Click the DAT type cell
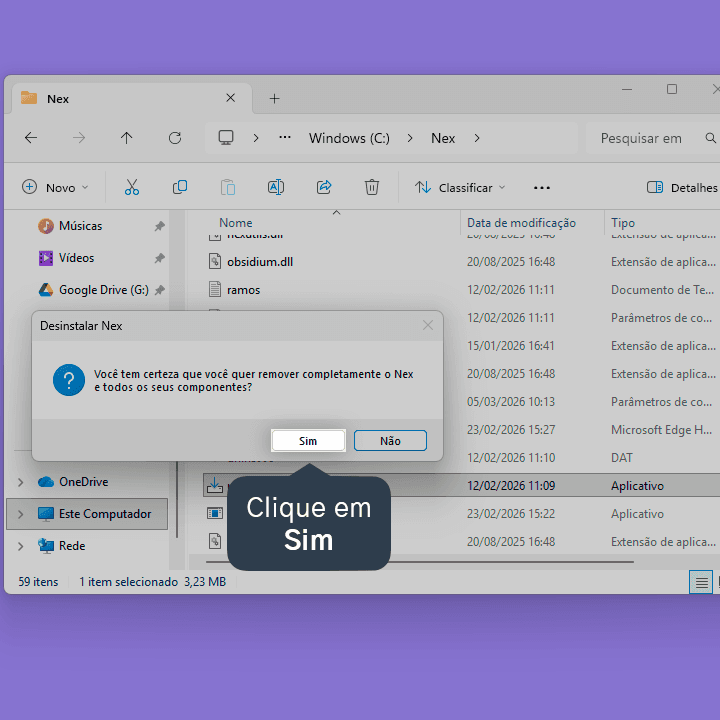 click(x=622, y=458)
